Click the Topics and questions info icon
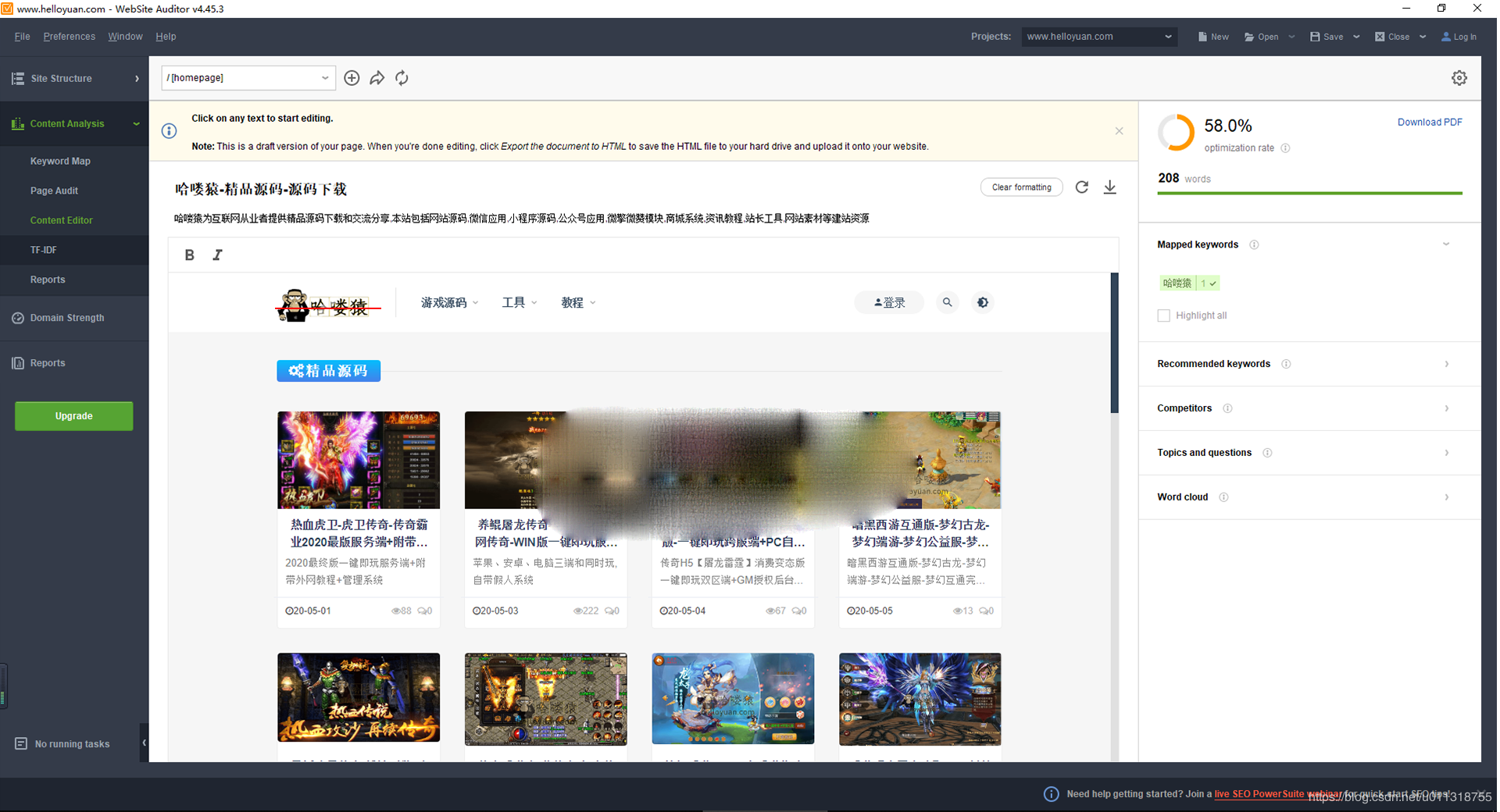The height and width of the screenshot is (812, 1500). pyautogui.click(x=1267, y=453)
